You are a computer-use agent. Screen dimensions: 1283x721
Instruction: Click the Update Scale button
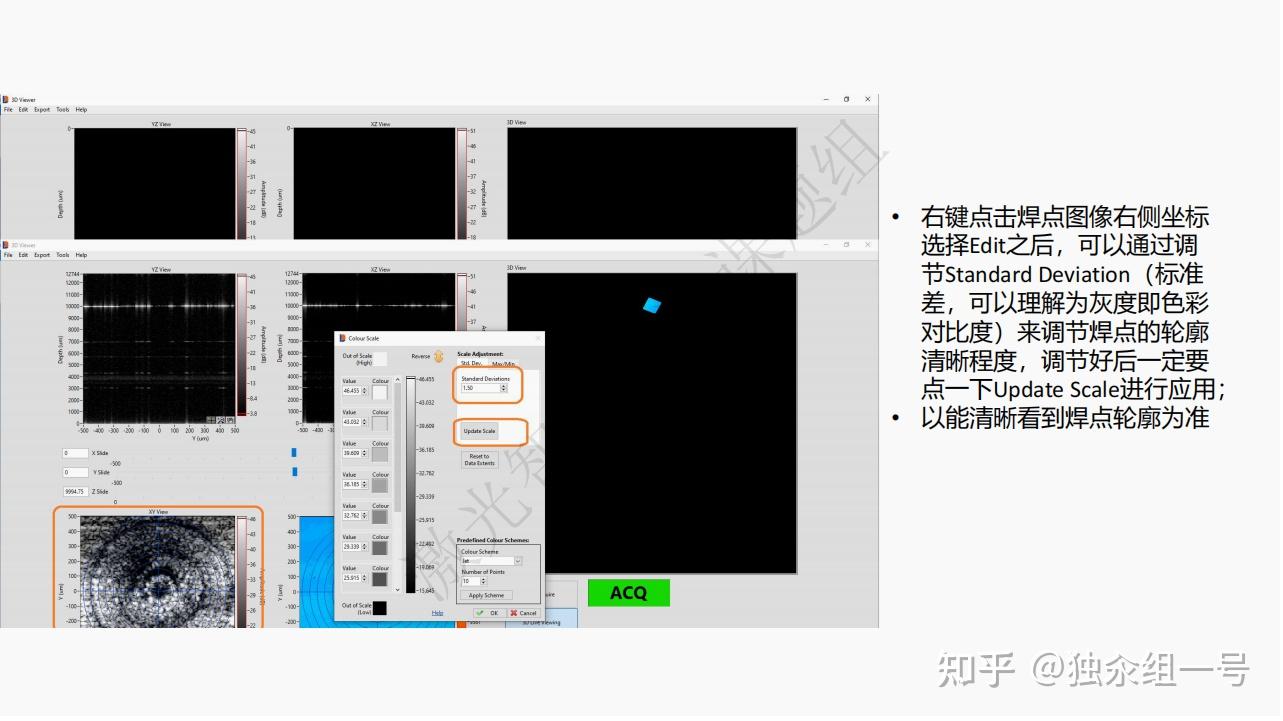480,431
